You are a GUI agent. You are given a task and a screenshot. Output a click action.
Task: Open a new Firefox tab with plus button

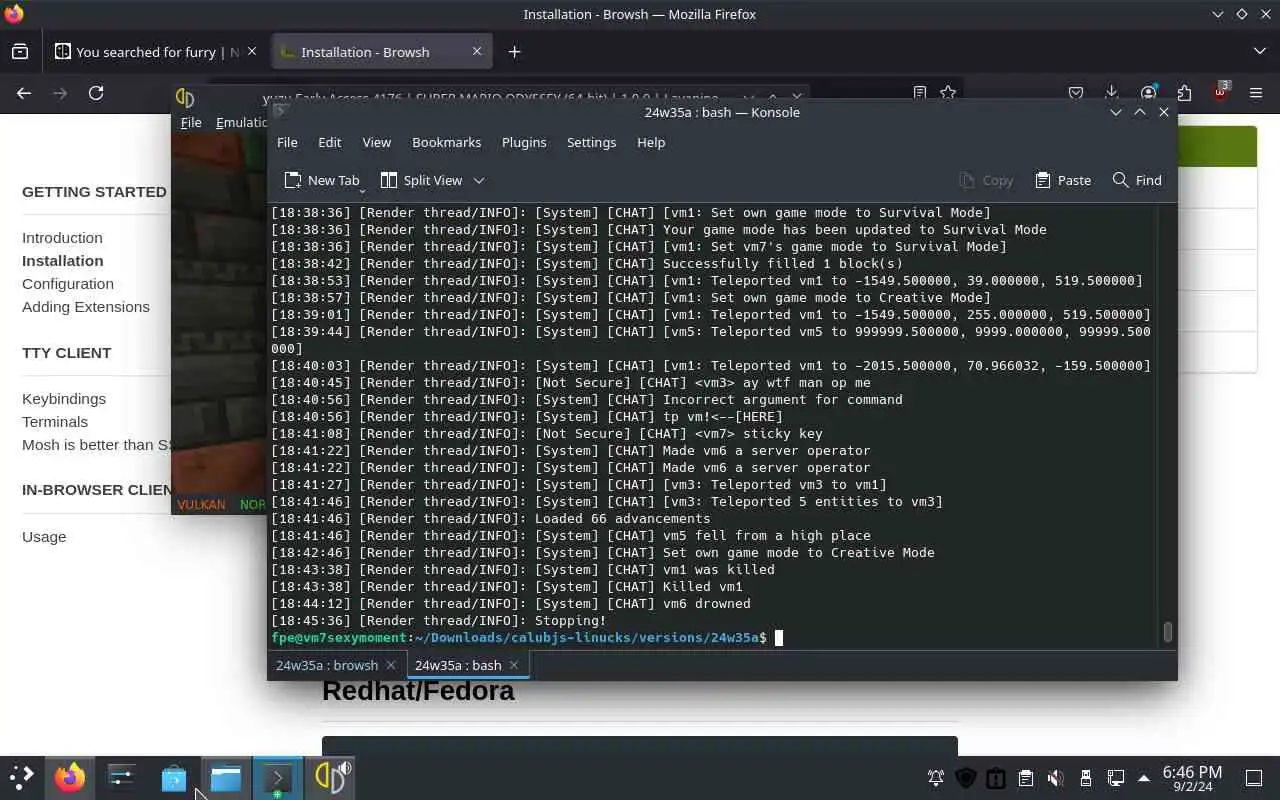tap(514, 52)
